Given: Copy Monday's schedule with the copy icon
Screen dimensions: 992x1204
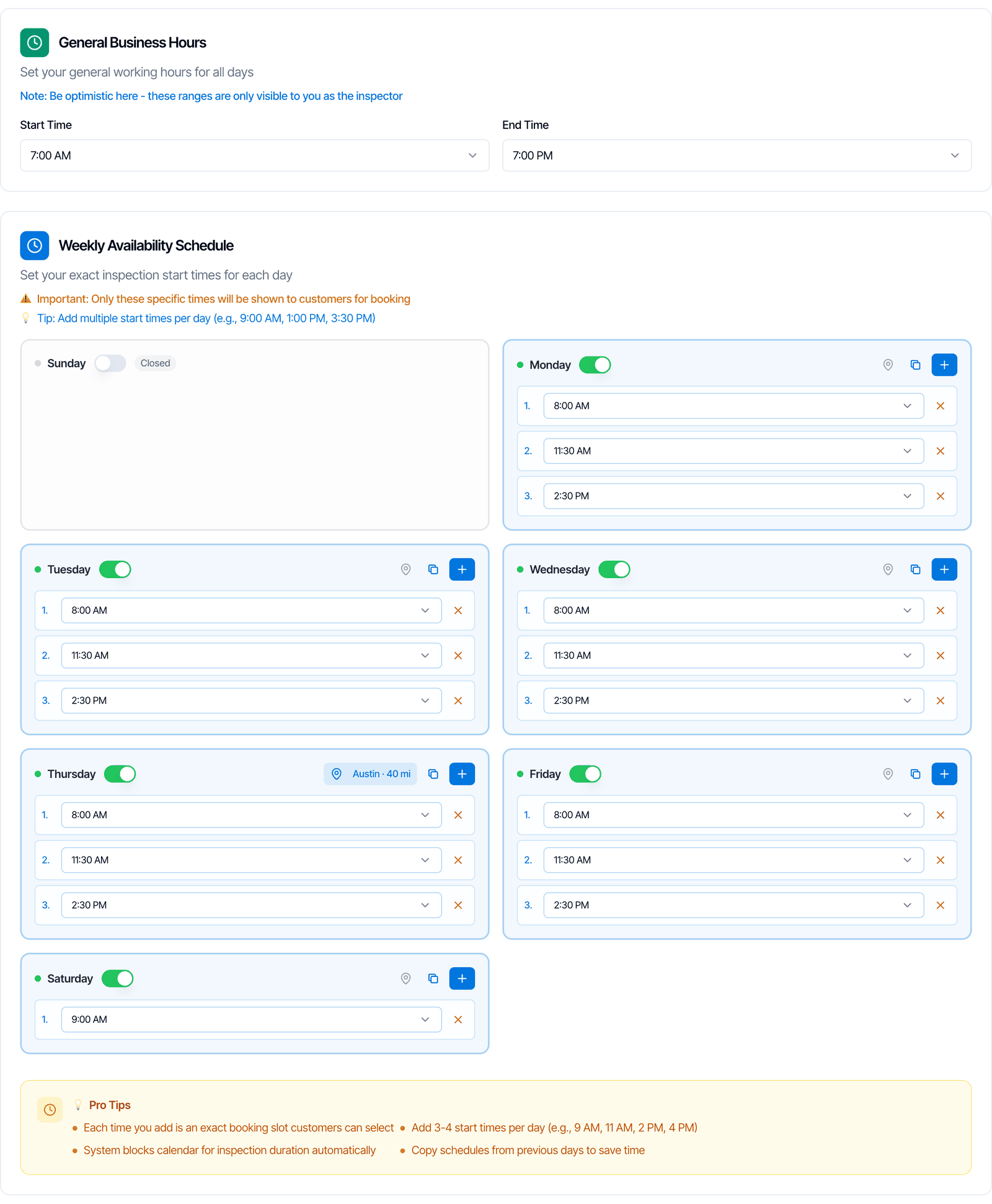Looking at the screenshot, I should (915, 365).
